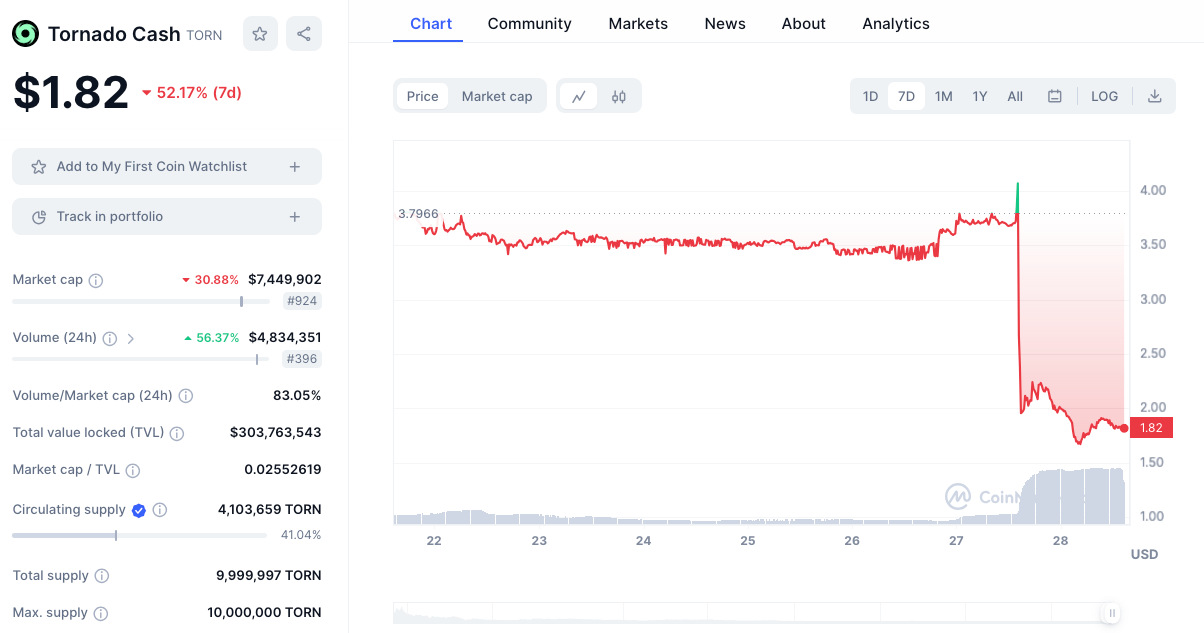Set chart range to All
Screen dimensions: 1204x633
(1015, 96)
